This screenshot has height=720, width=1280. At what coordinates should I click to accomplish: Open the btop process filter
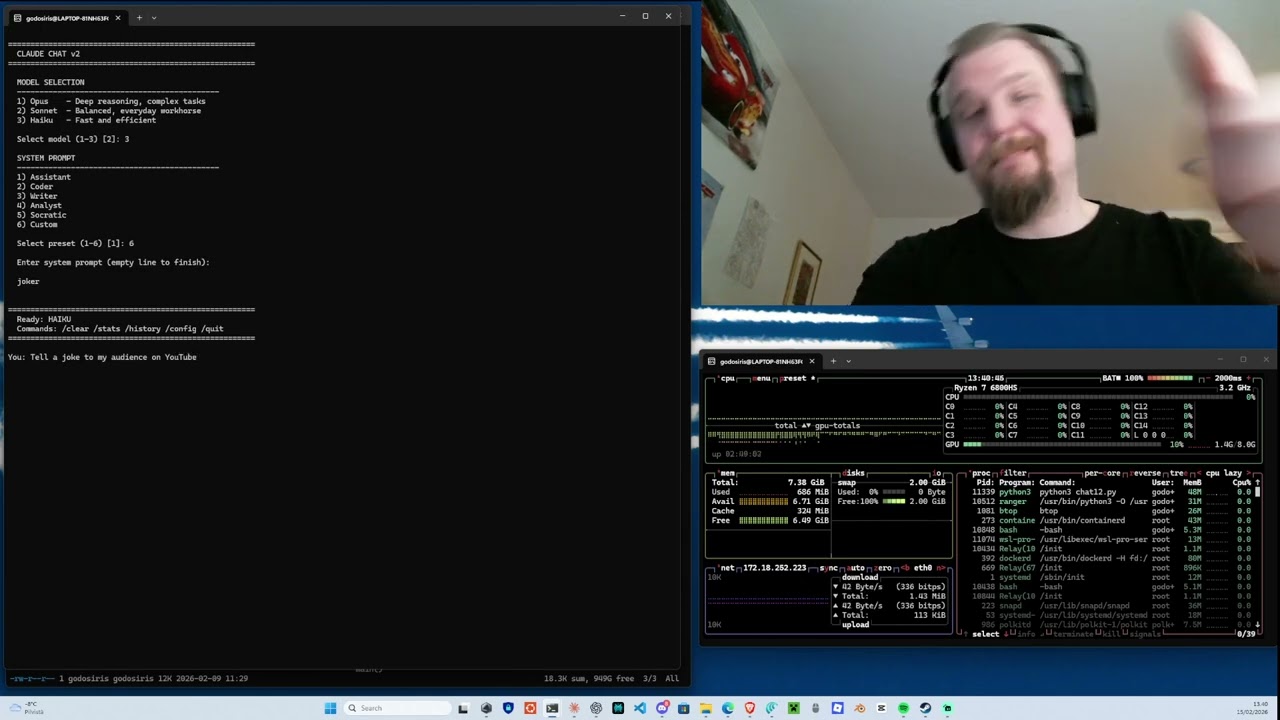point(1015,473)
